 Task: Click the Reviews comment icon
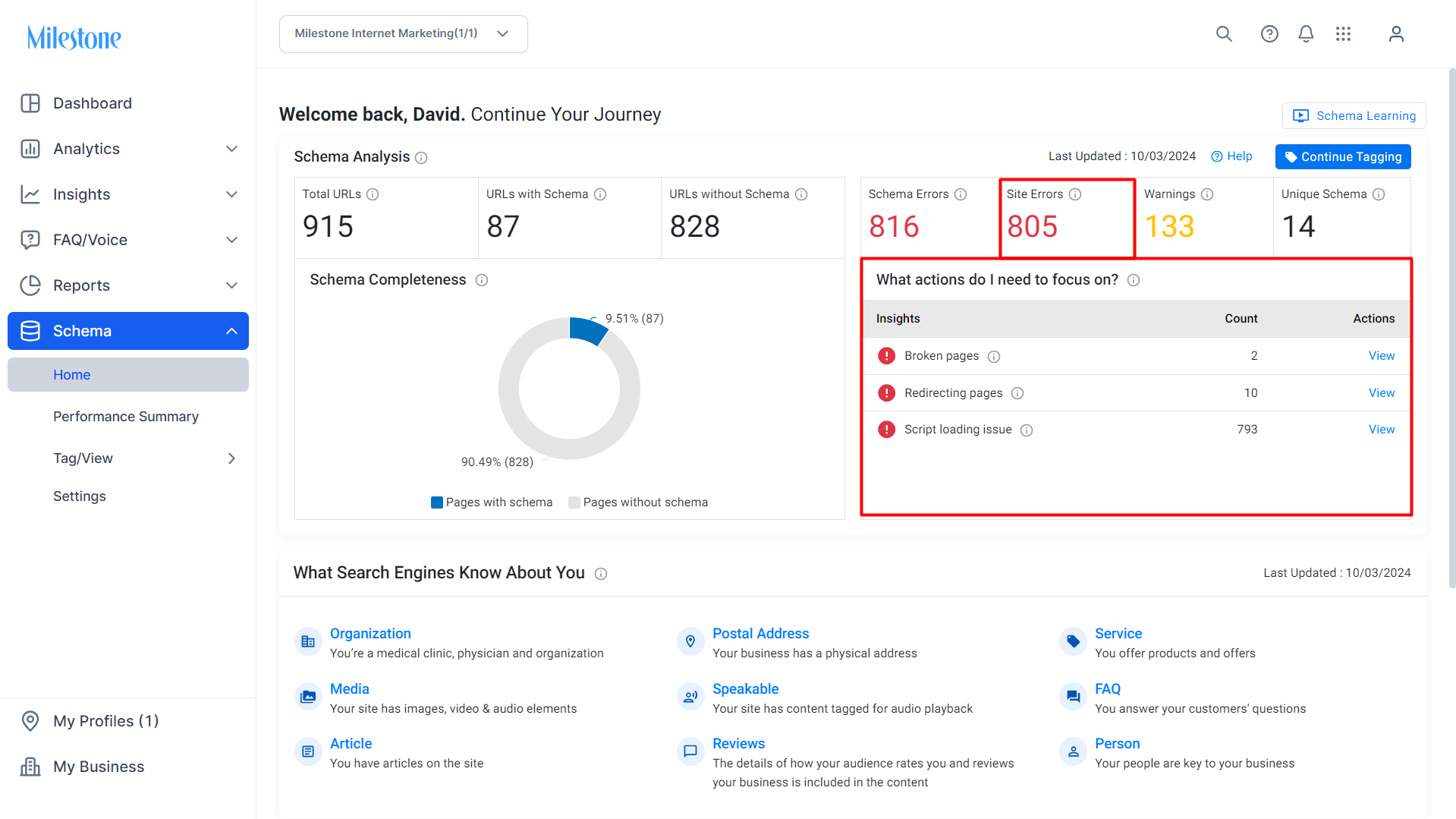click(x=690, y=751)
